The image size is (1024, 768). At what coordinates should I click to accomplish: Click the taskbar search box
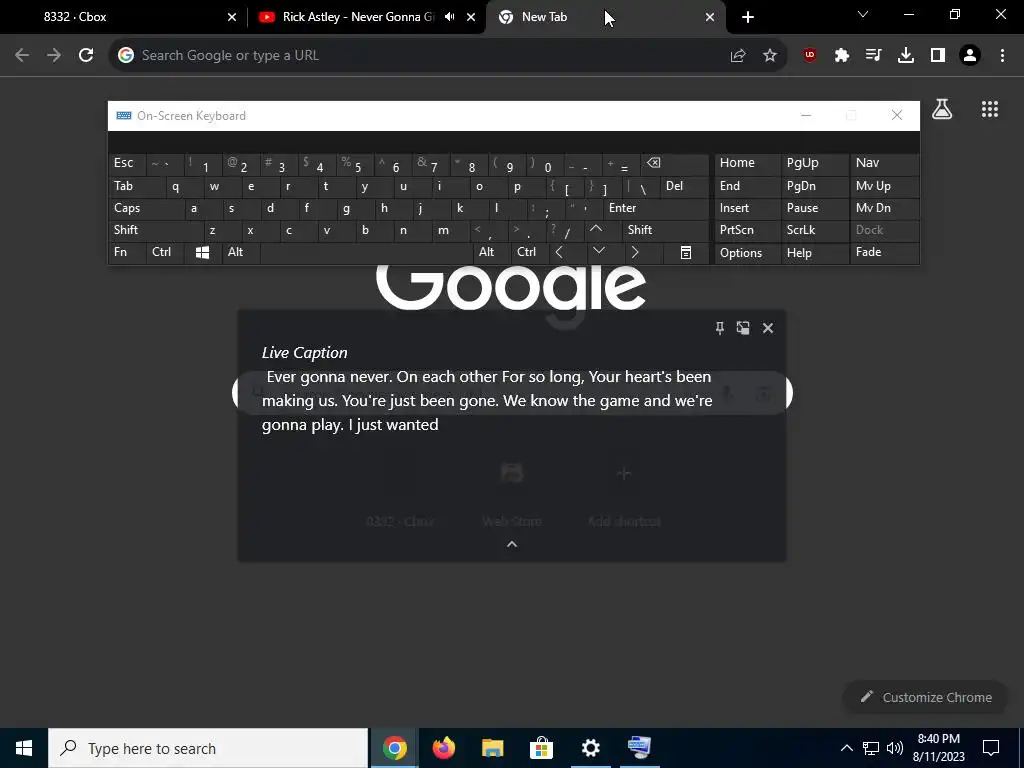tap(208, 748)
